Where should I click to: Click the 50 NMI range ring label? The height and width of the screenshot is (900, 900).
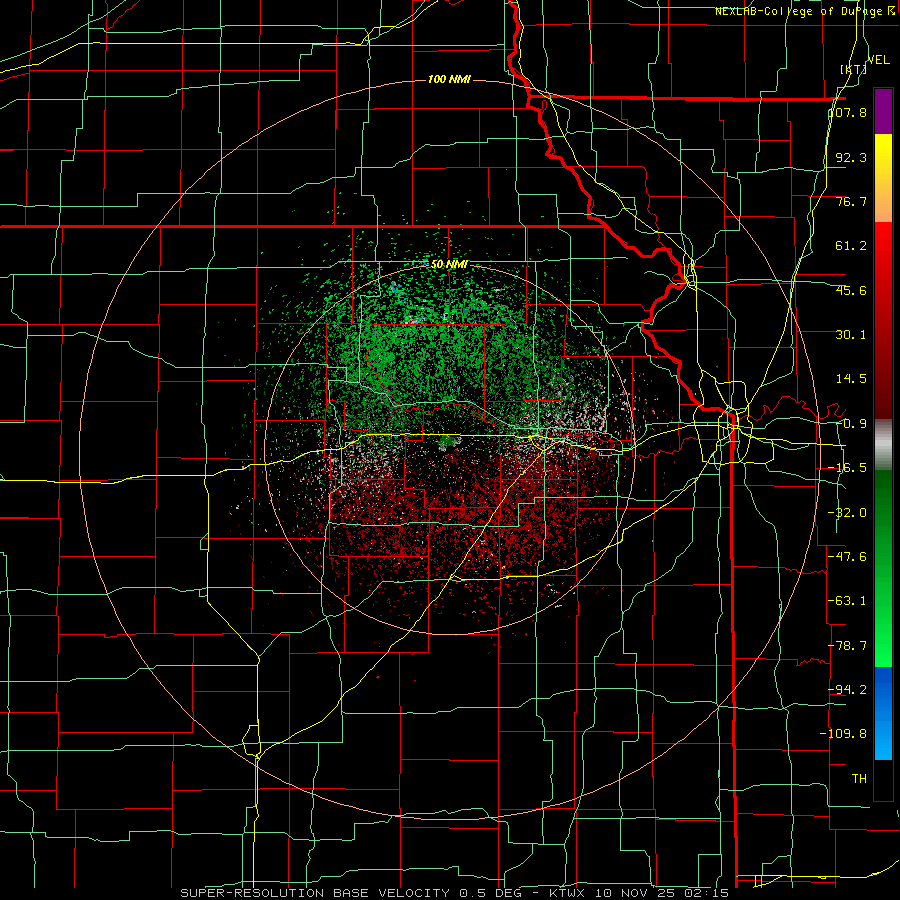[x=449, y=265]
